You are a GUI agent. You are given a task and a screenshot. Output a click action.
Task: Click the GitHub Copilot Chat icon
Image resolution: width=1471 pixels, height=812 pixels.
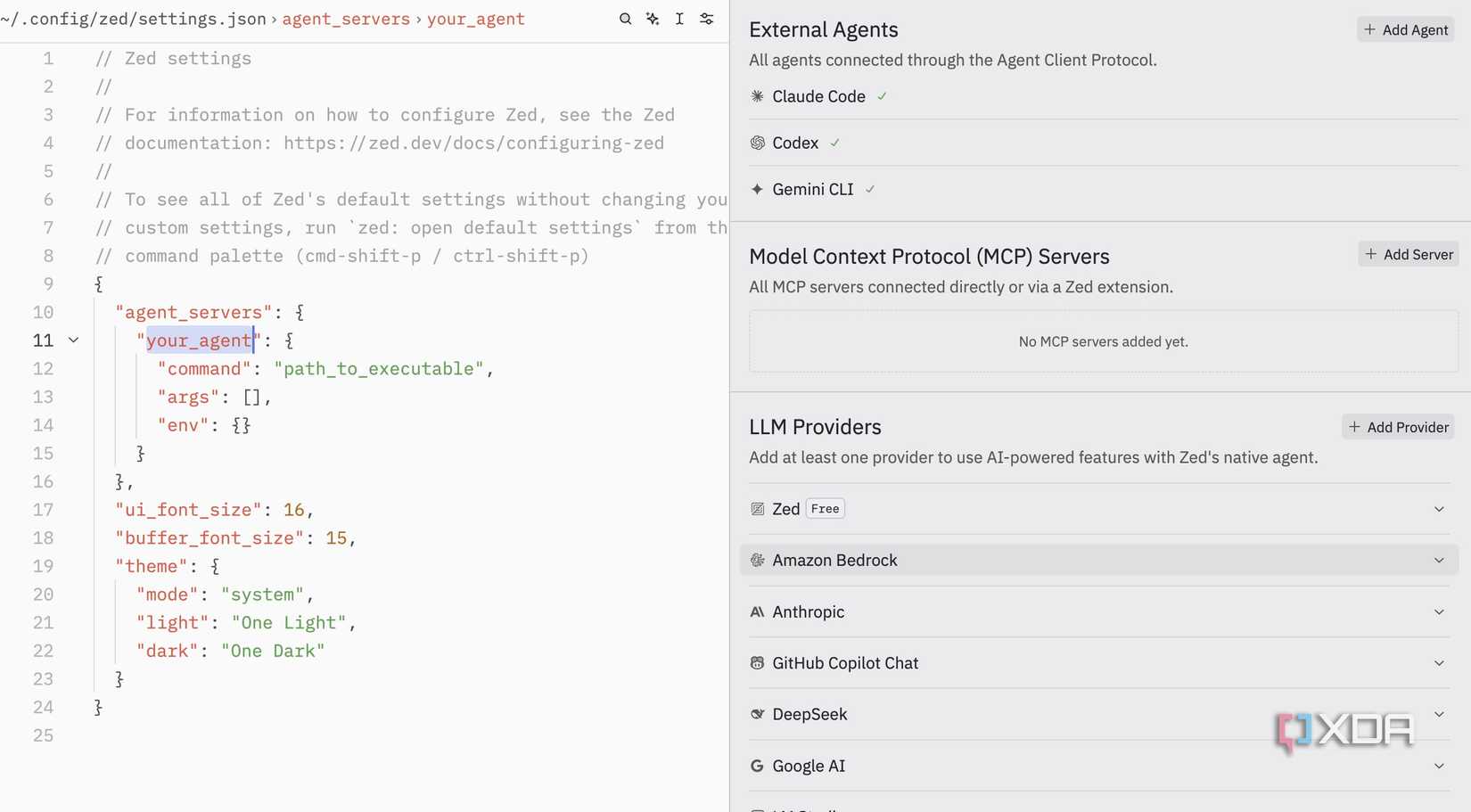point(757,663)
